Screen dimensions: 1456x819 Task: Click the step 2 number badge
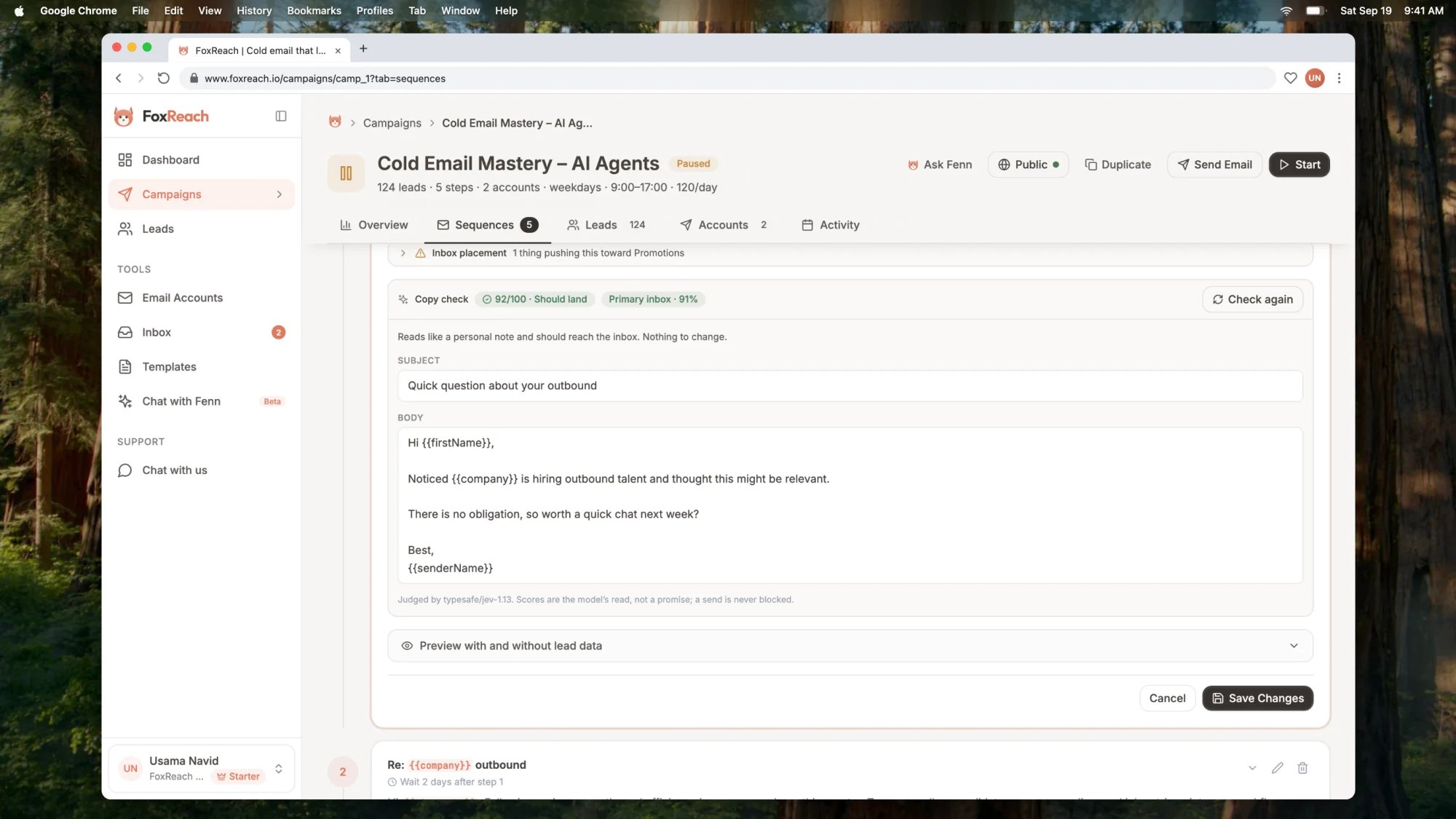click(x=343, y=772)
